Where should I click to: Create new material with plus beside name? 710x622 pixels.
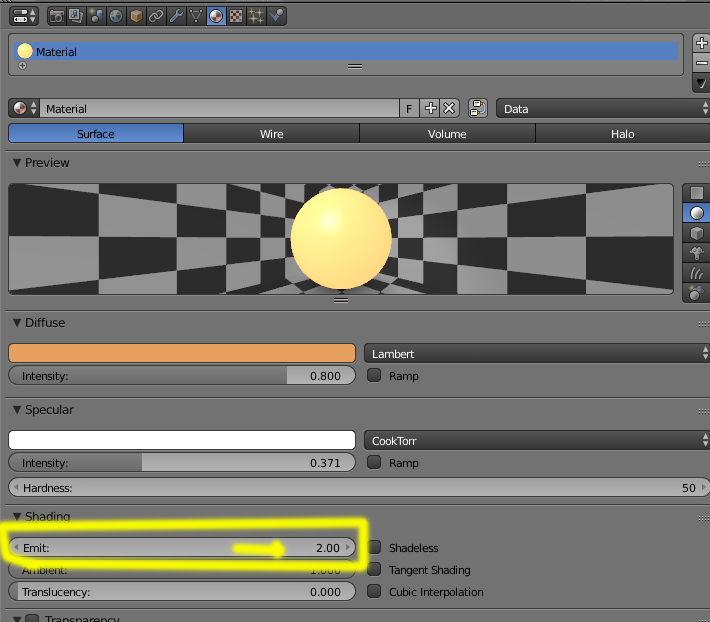(430, 109)
